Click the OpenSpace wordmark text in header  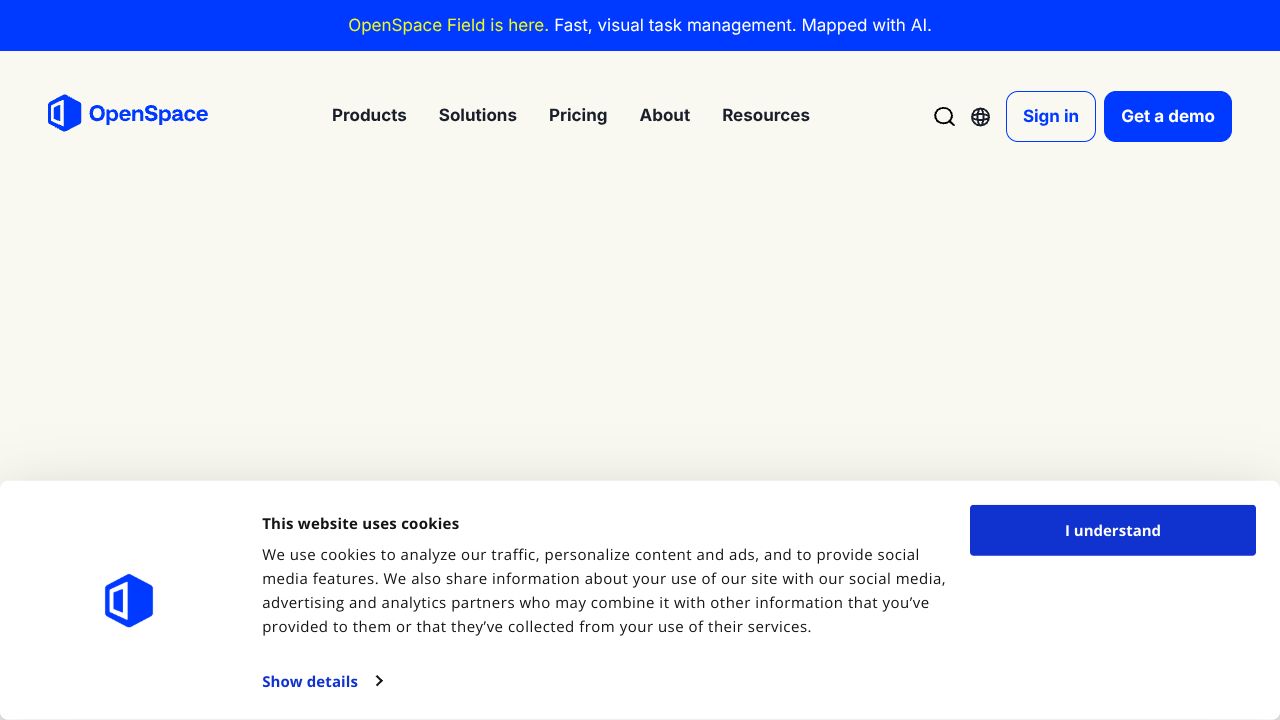[148, 114]
